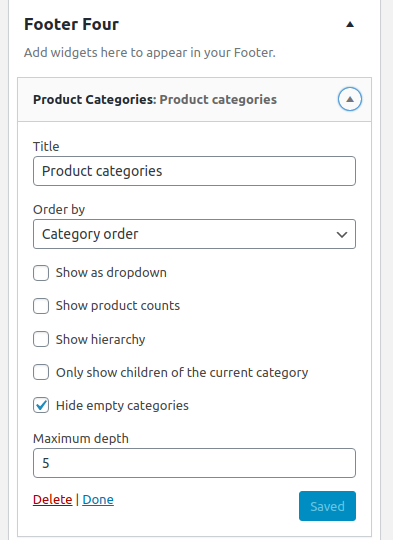This screenshot has width=393, height=540.
Task: Click the Delete link
Action: [x=52, y=500]
